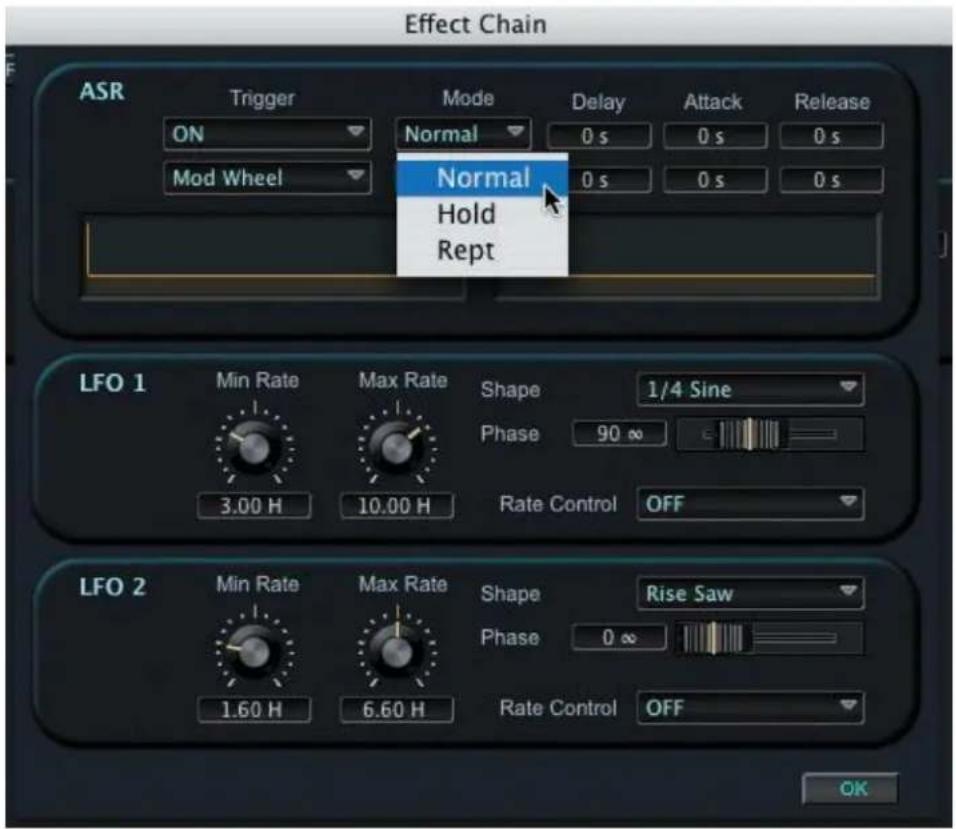Open the ASR Trigger ON dropdown
This screenshot has height=829, width=956.
click(267, 134)
